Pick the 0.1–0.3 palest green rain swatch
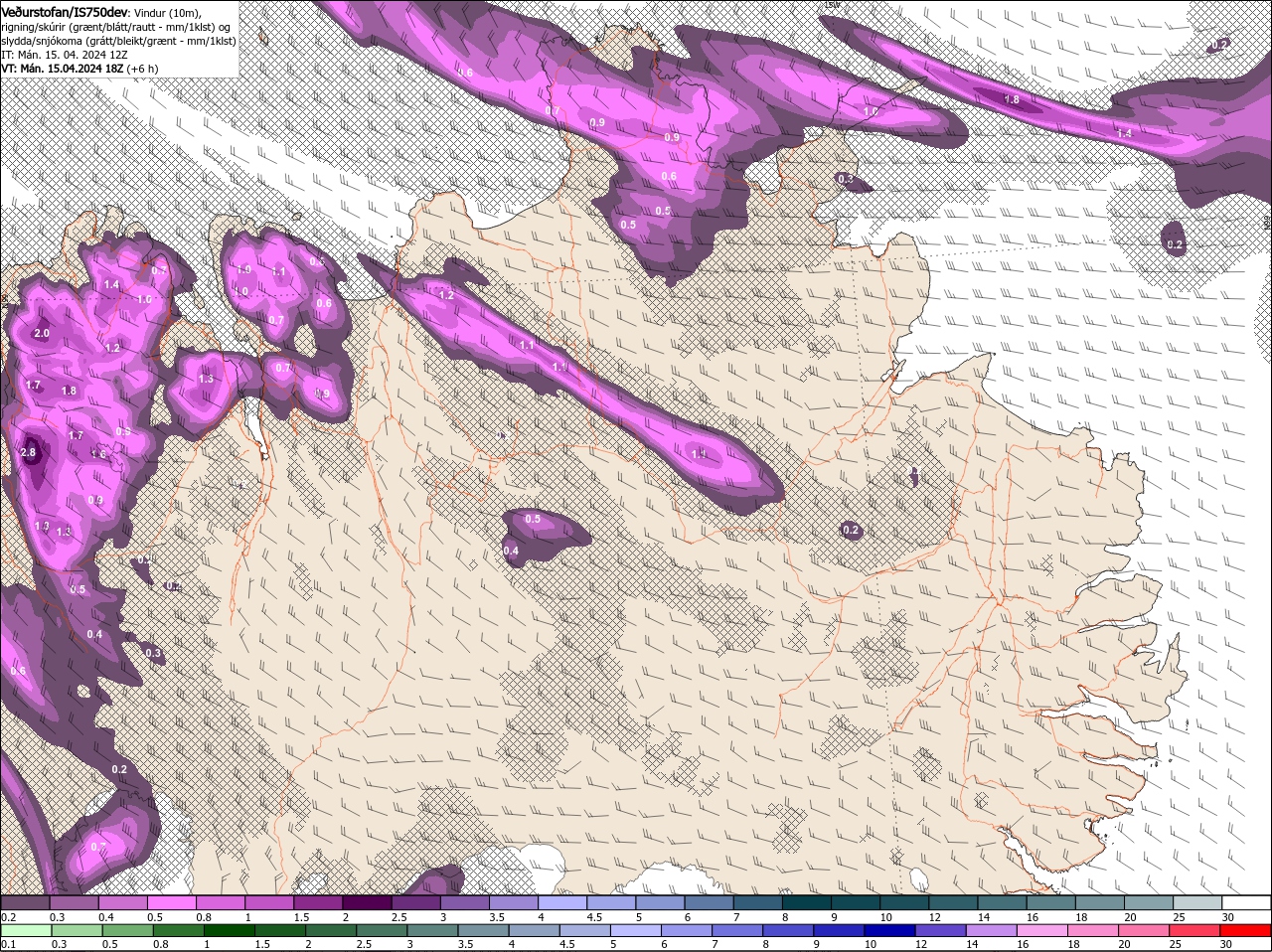 pyautogui.click(x=24, y=931)
